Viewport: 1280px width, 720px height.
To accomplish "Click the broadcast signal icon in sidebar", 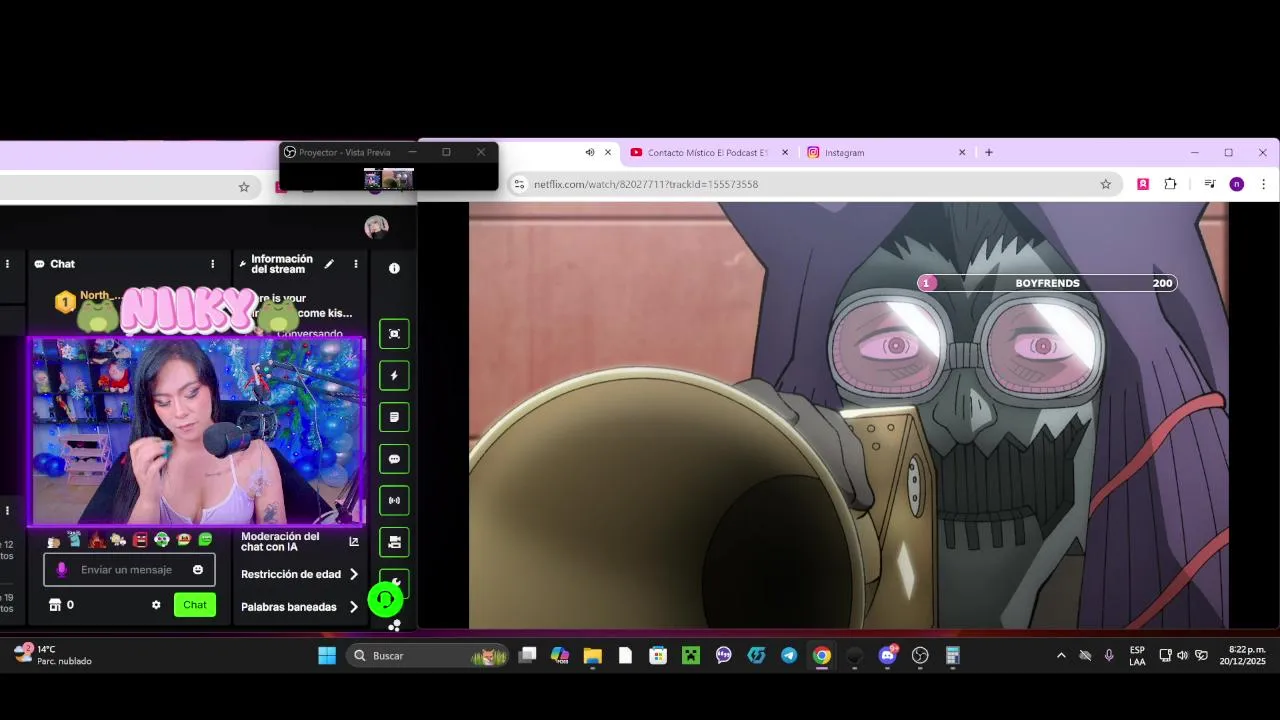I will (394, 500).
